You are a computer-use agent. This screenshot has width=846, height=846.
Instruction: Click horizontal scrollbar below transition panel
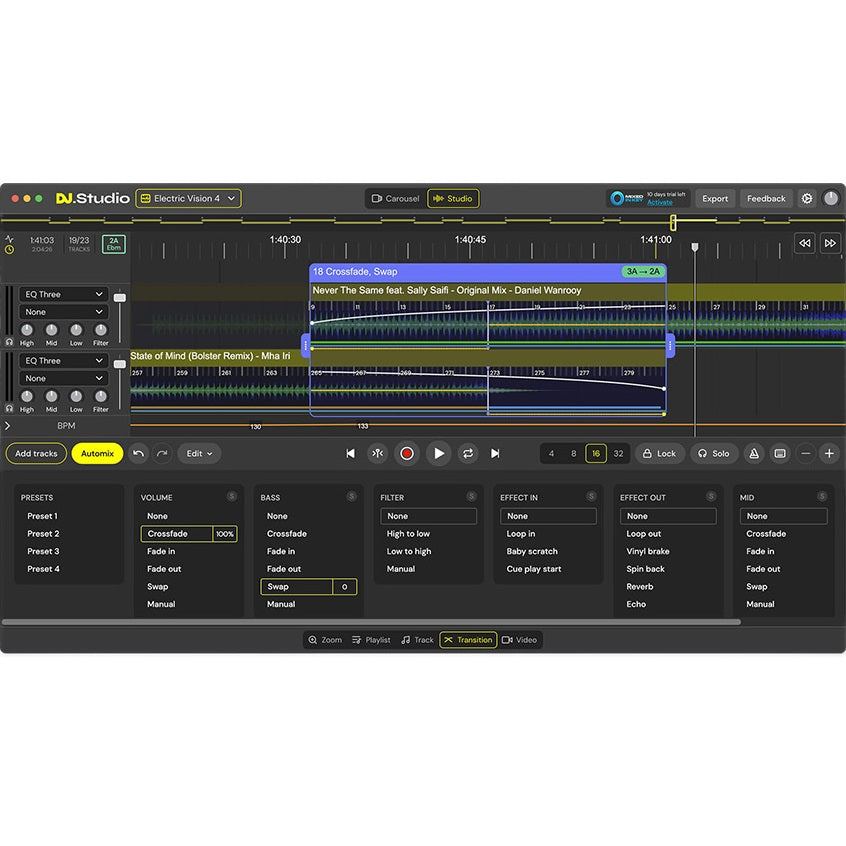pyautogui.click(x=371, y=622)
